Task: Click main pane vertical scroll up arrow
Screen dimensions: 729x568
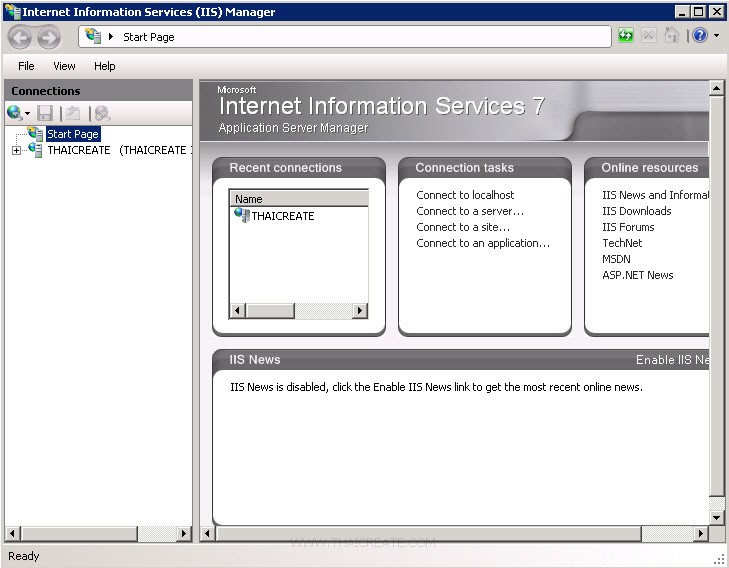Action: click(716, 88)
